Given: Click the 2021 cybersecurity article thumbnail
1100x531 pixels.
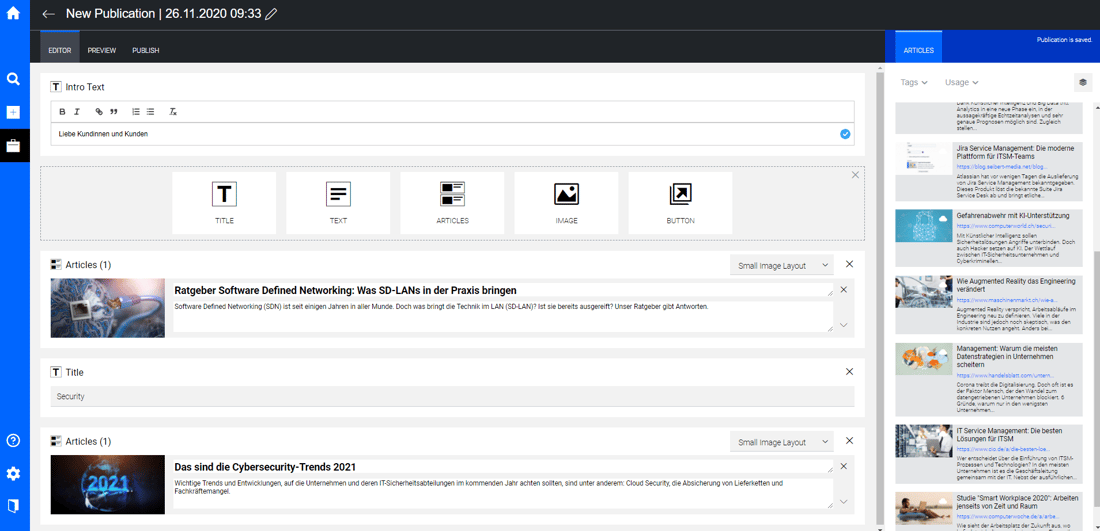Looking at the screenshot, I should 107,485.
